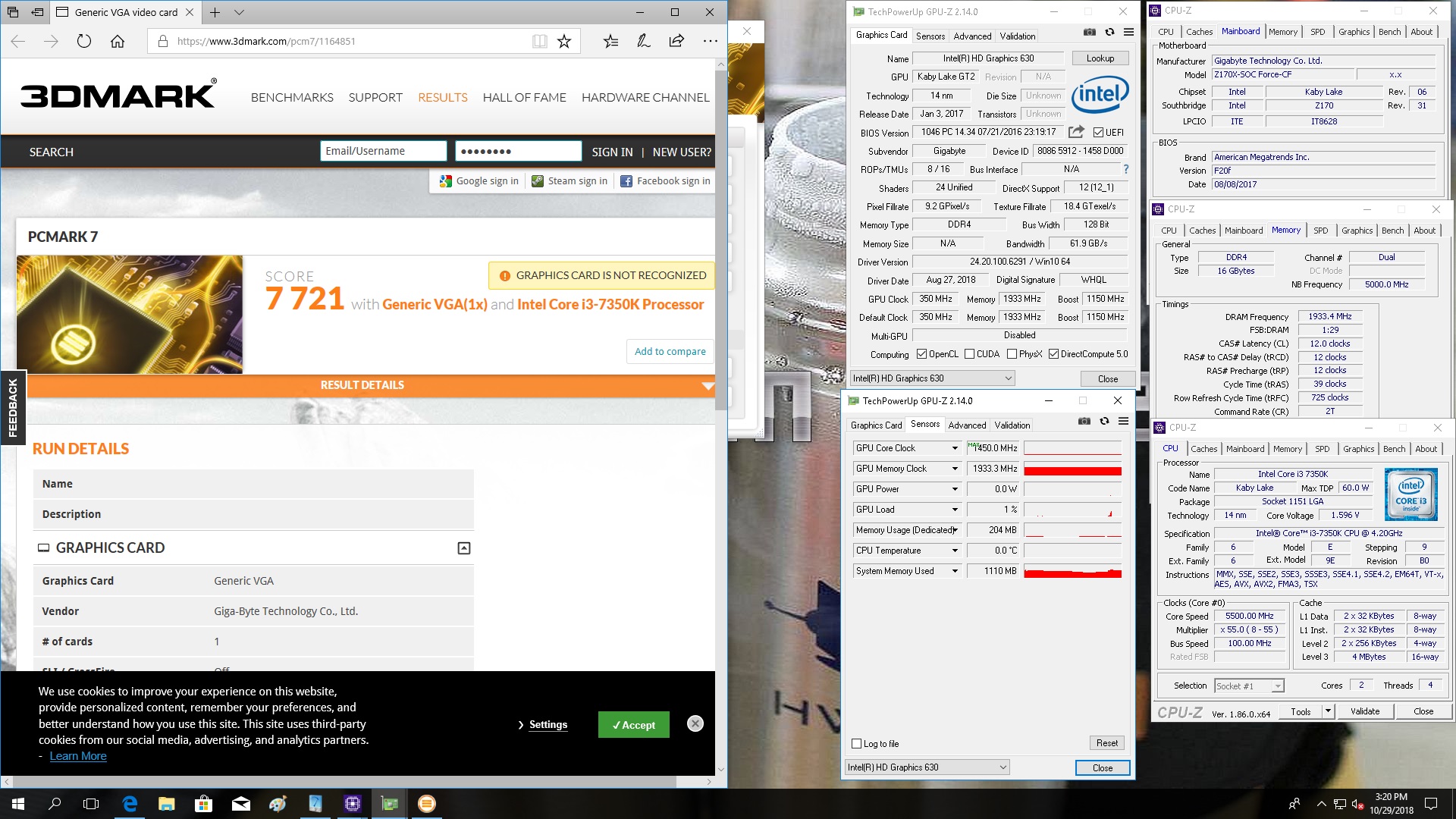Open Task View on the taskbar
1456x819 pixels.
click(91, 804)
